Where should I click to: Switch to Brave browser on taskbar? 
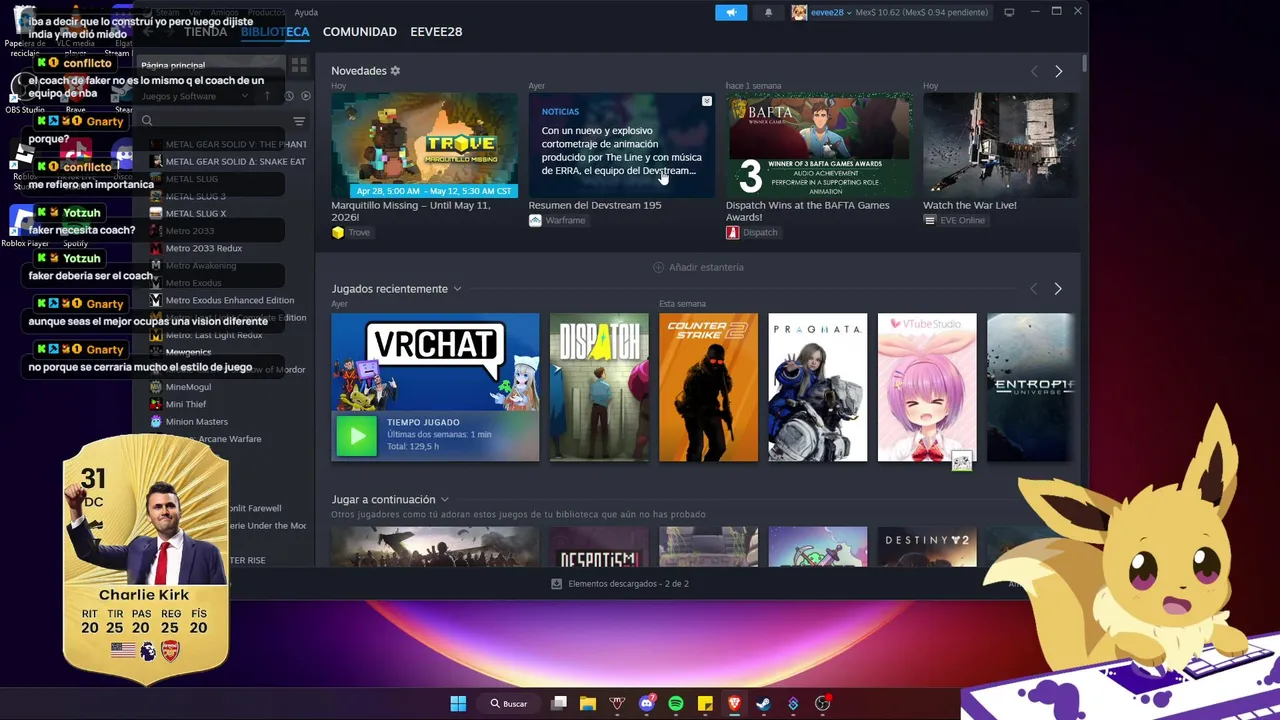pyautogui.click(x=734, y=703)
